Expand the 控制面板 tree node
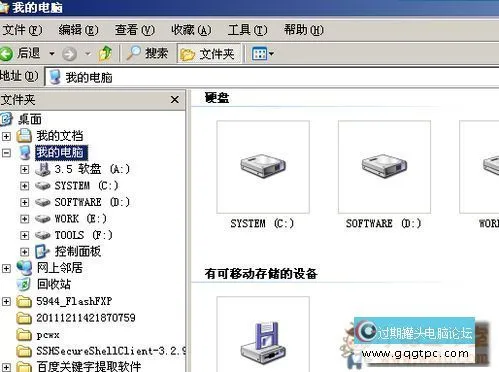 tap(24, 252)
